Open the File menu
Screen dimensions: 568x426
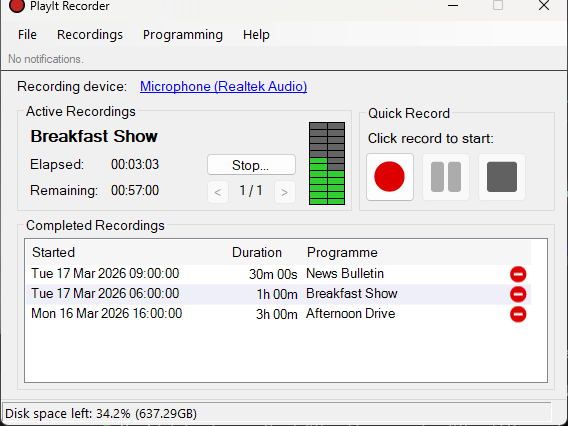27,35
